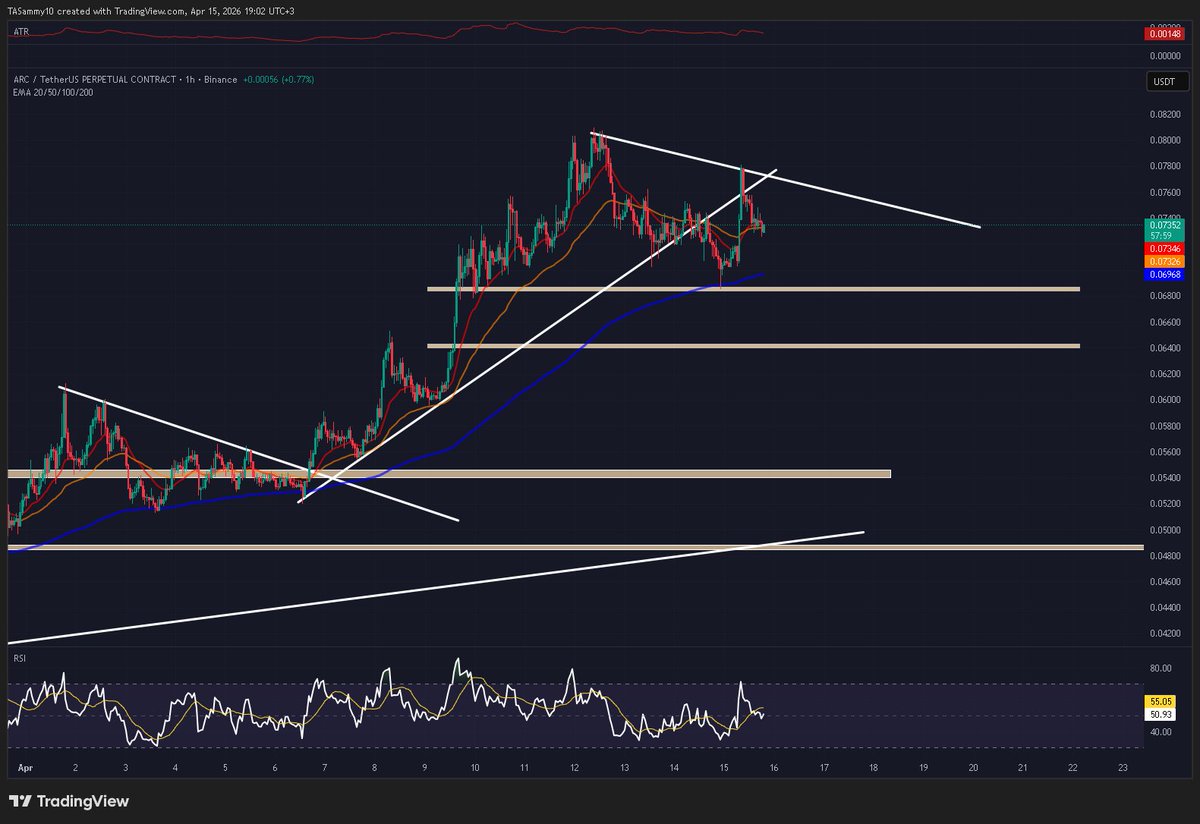Click the orange EMA price label 0.07326
Image resolution: width=1200 pixels, height=824 pixels.
[1164, 260]
